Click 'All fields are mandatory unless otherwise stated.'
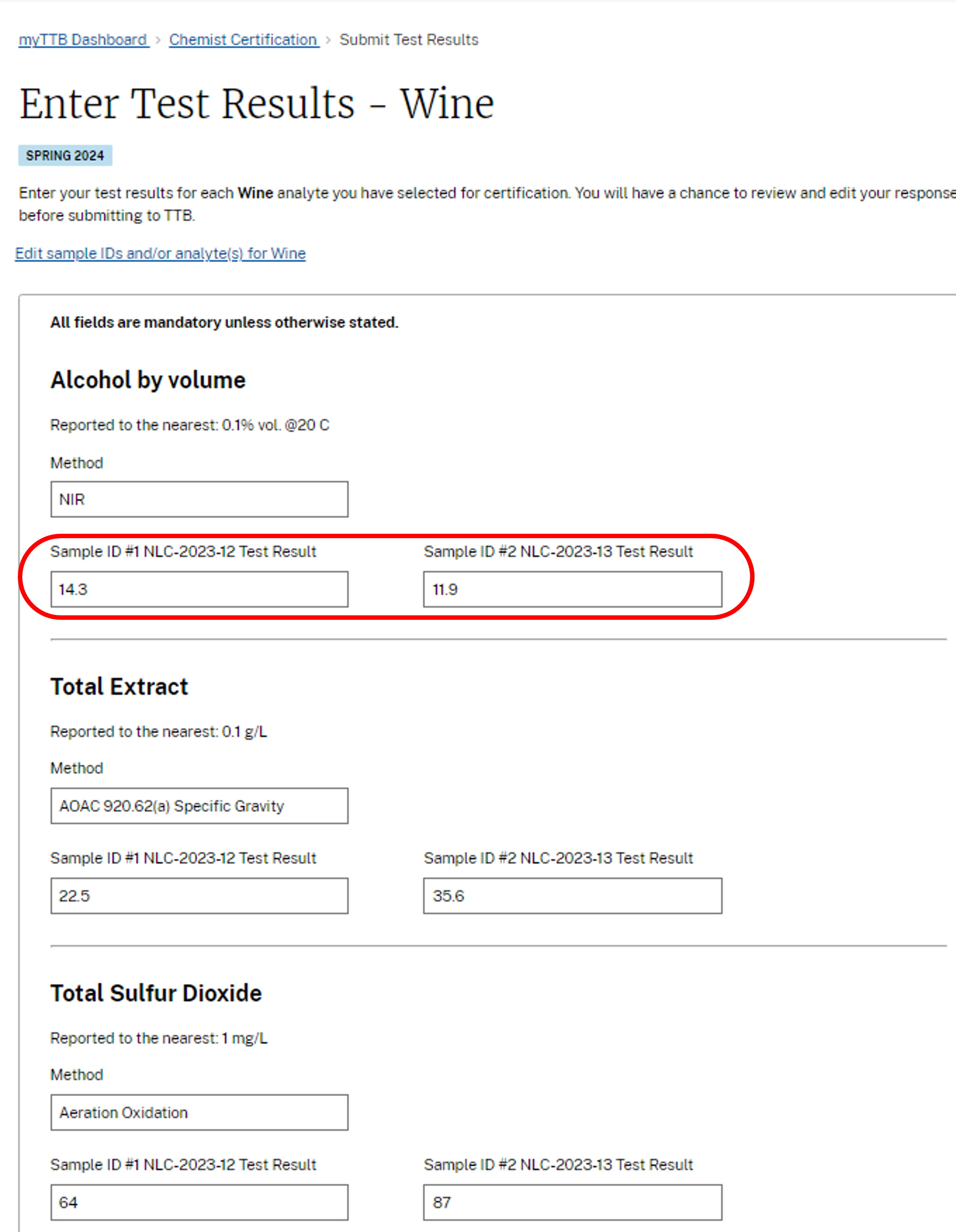 [224, 323]
